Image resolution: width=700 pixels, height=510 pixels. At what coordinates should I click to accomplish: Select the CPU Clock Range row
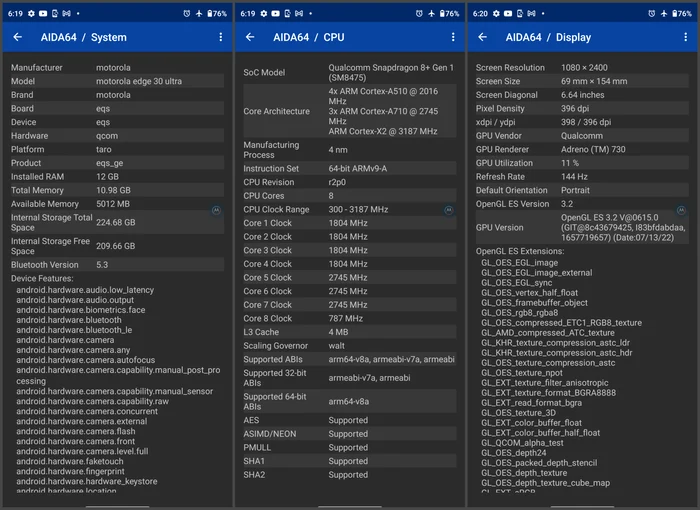pyautogui.click(x=350, y=209)
